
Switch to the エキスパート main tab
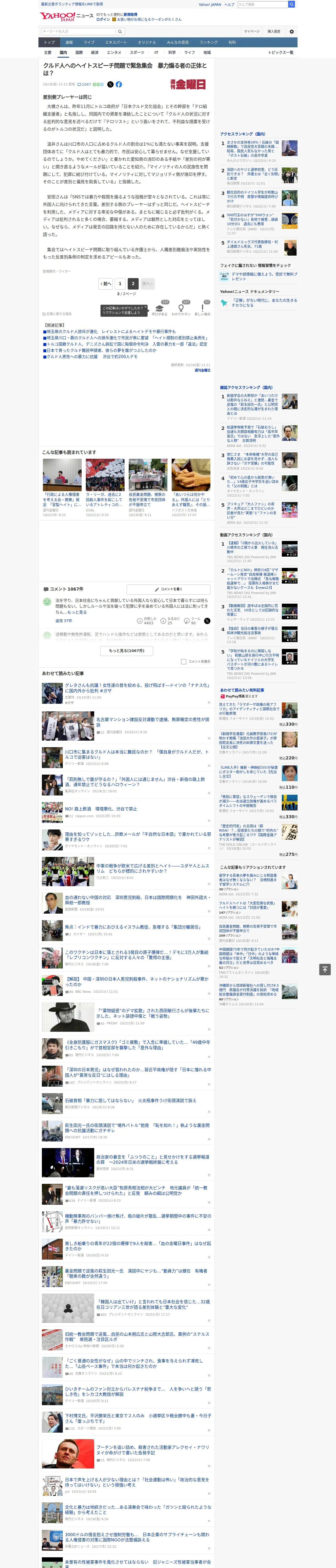coord(116,43)
